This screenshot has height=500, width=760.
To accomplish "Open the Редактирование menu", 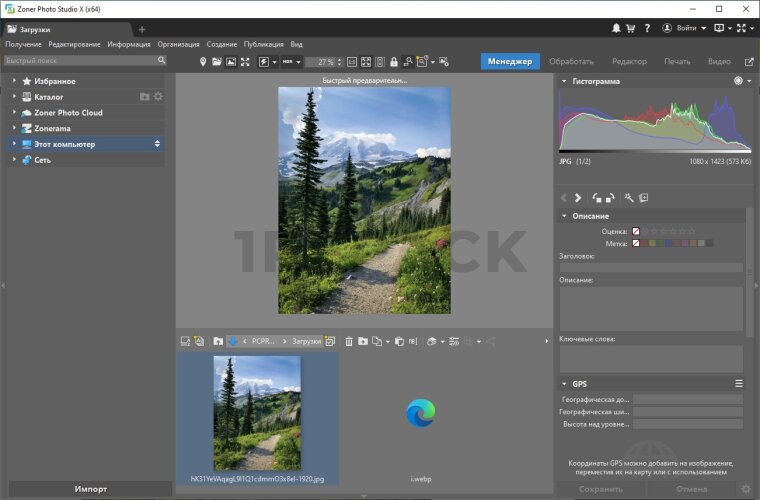I will point(74,44).
